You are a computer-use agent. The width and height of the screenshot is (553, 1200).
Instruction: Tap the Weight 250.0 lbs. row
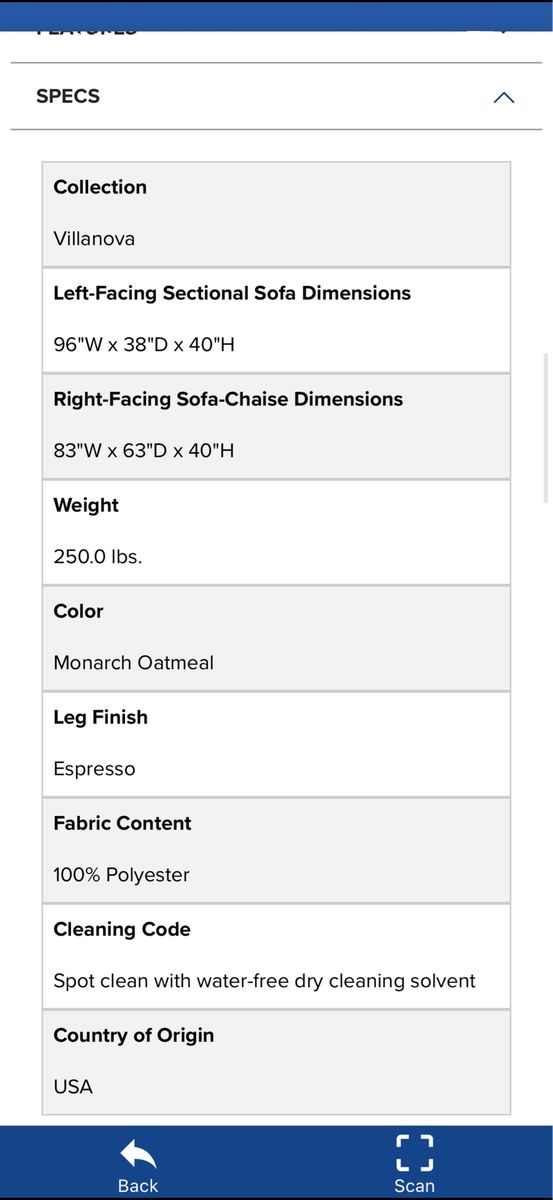click(x=276, y=532)
